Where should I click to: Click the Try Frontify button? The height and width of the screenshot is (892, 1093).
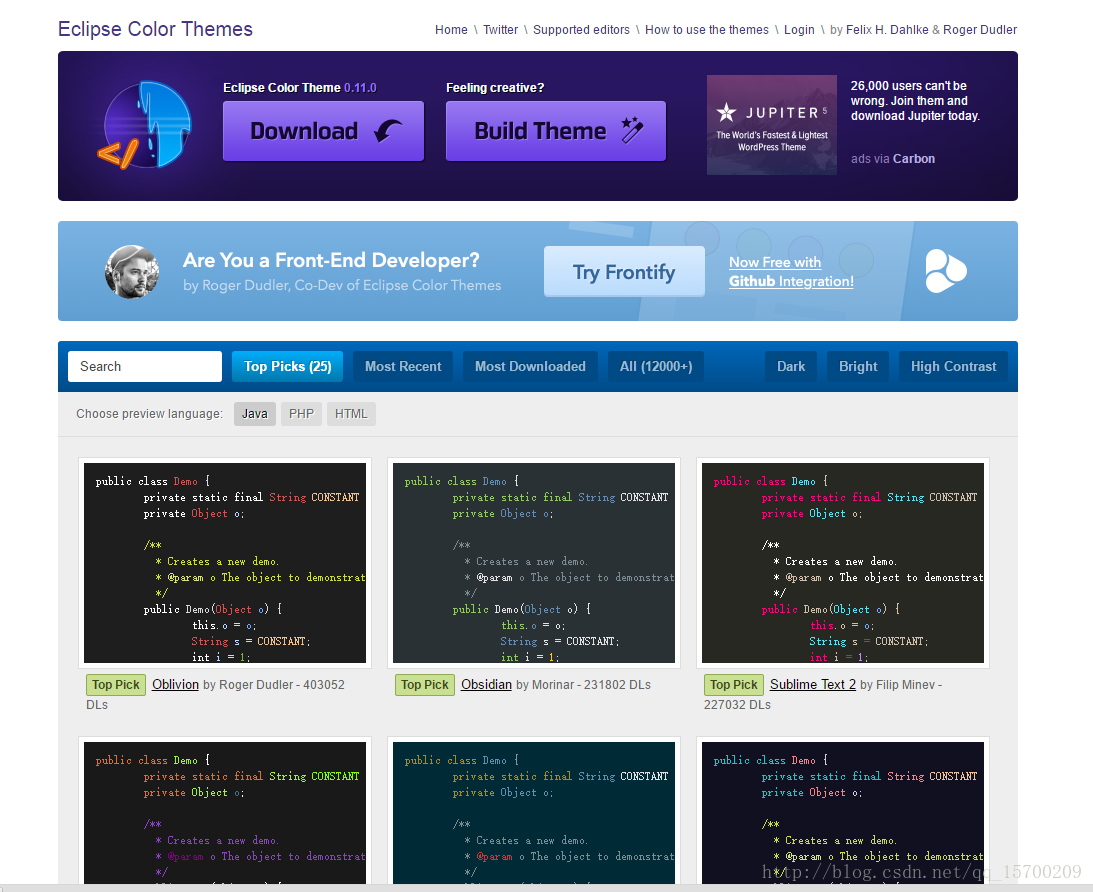[624, 272]
